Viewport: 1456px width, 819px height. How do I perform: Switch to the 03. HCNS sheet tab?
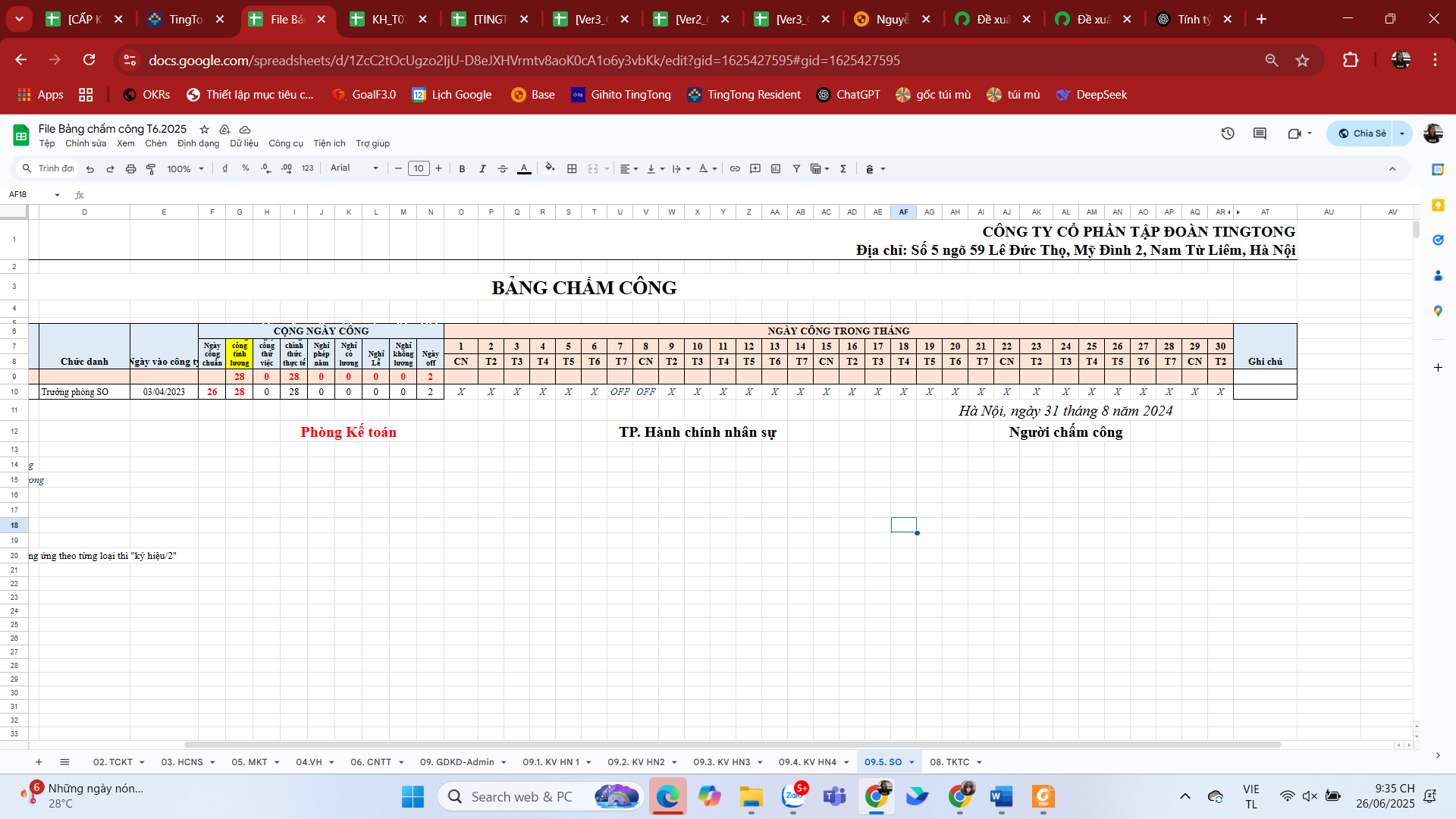click(x=181, y=762)
